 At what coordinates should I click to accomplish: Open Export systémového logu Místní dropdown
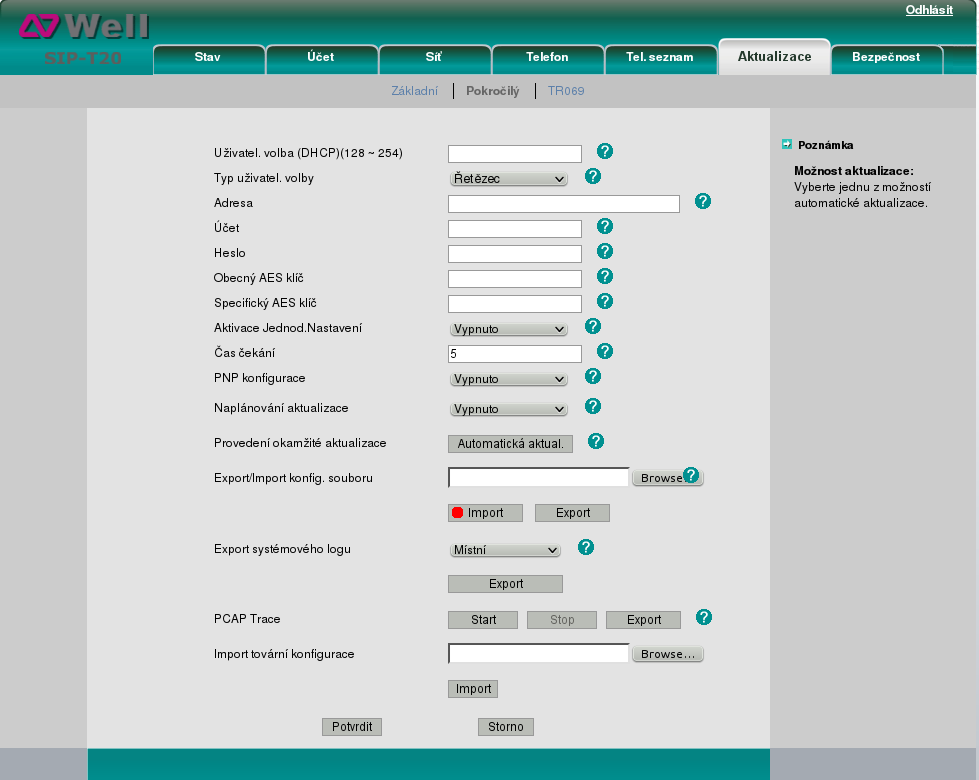pyautogui.click(x=505, y=550)
